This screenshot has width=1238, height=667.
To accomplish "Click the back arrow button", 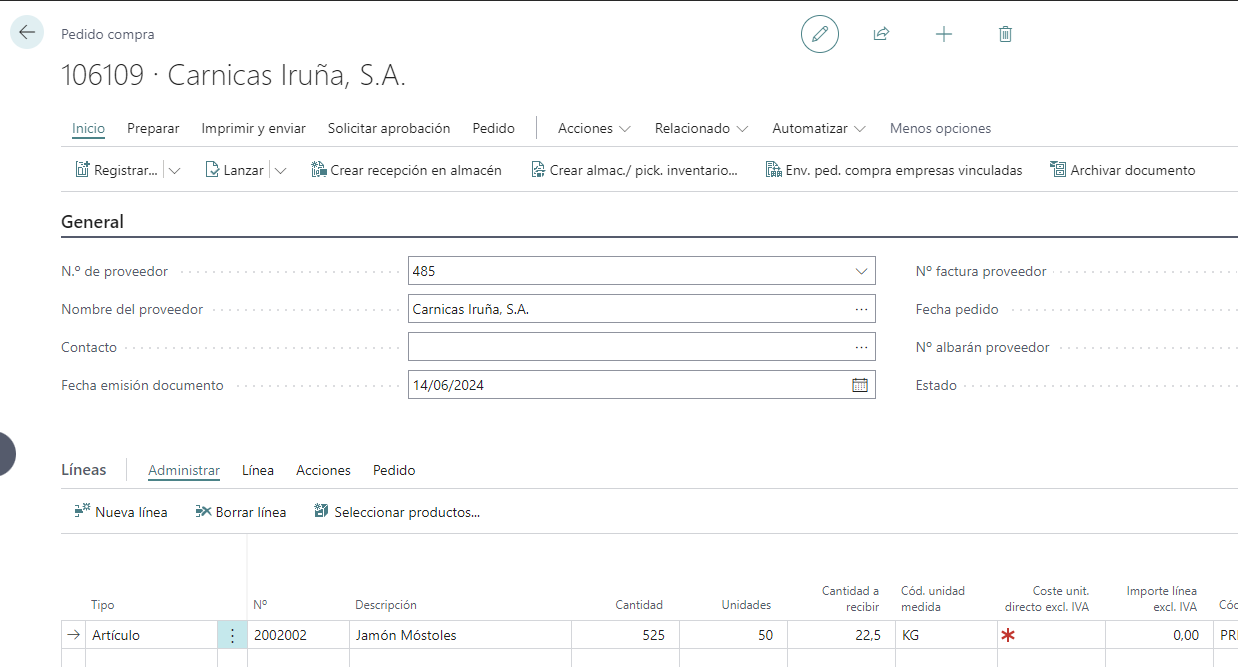I will pos(27,33).
